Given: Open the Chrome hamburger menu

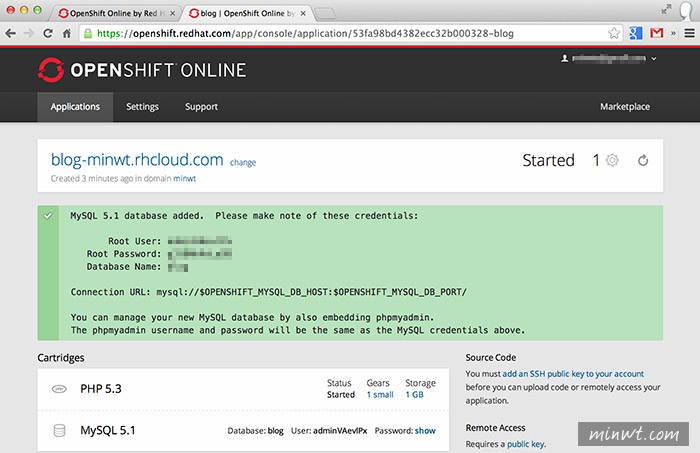Looking at the screenshot, I should coord(689,33).
